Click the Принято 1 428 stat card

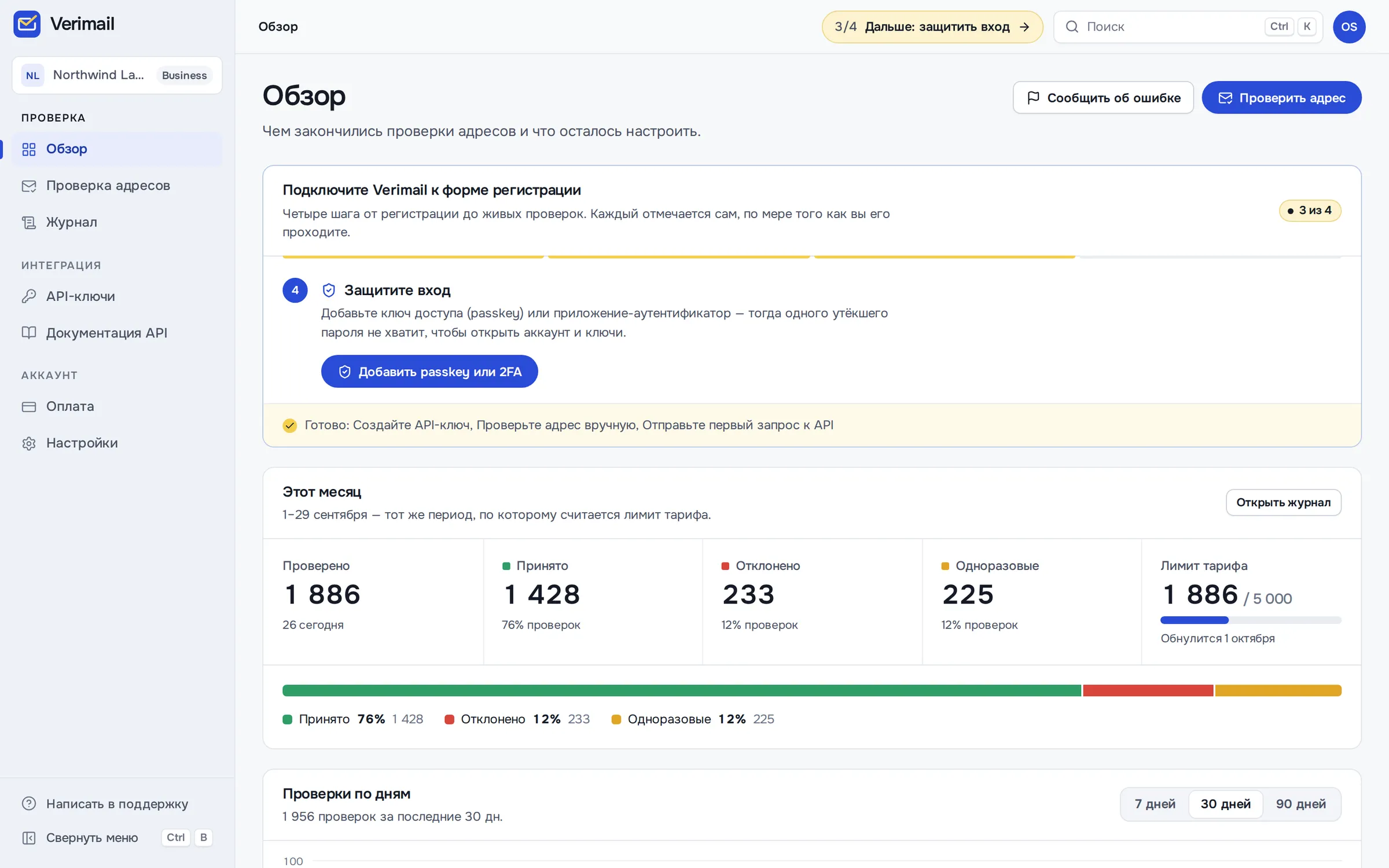(x=593, y=602)
